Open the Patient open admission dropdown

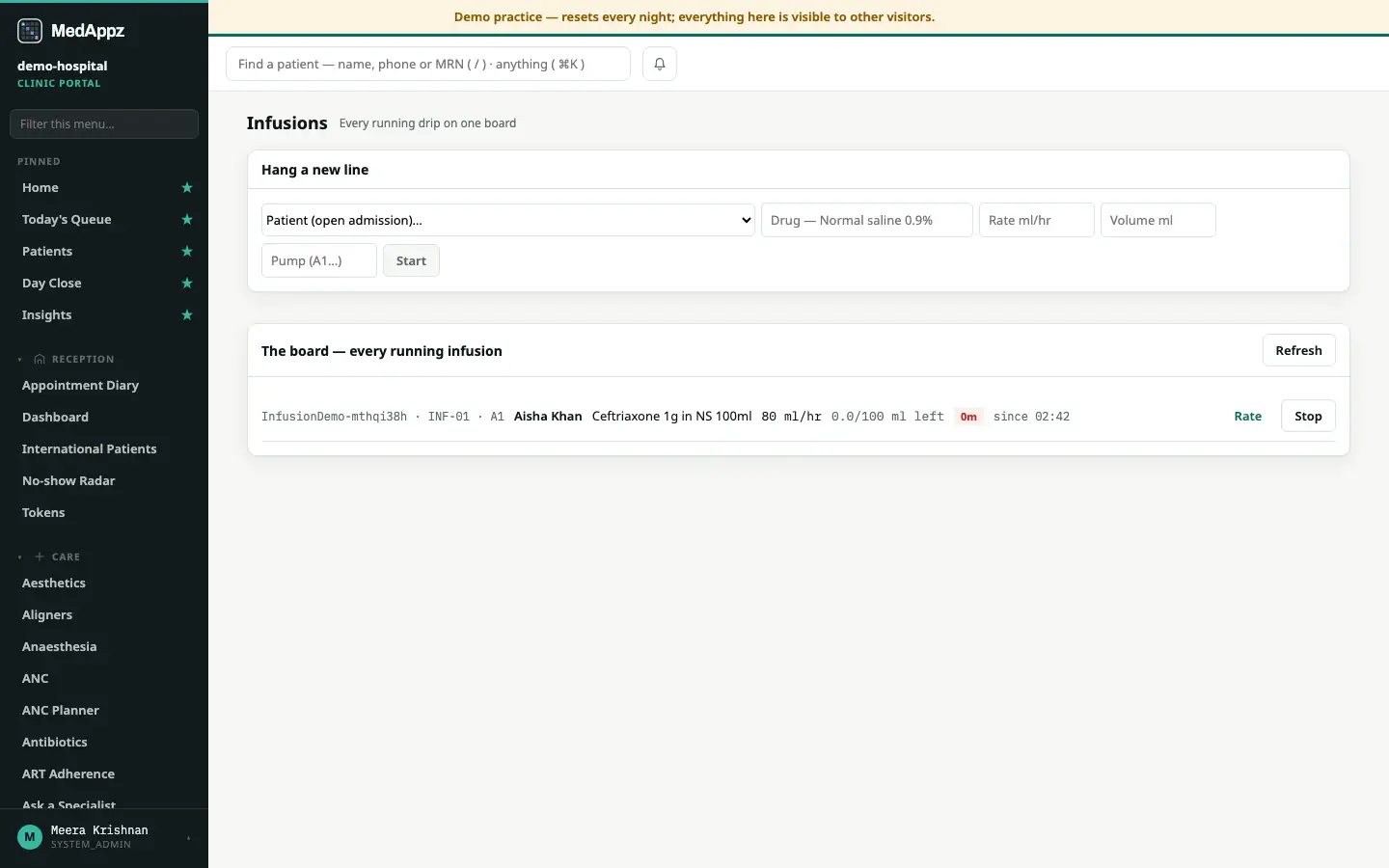coord(508,220)
